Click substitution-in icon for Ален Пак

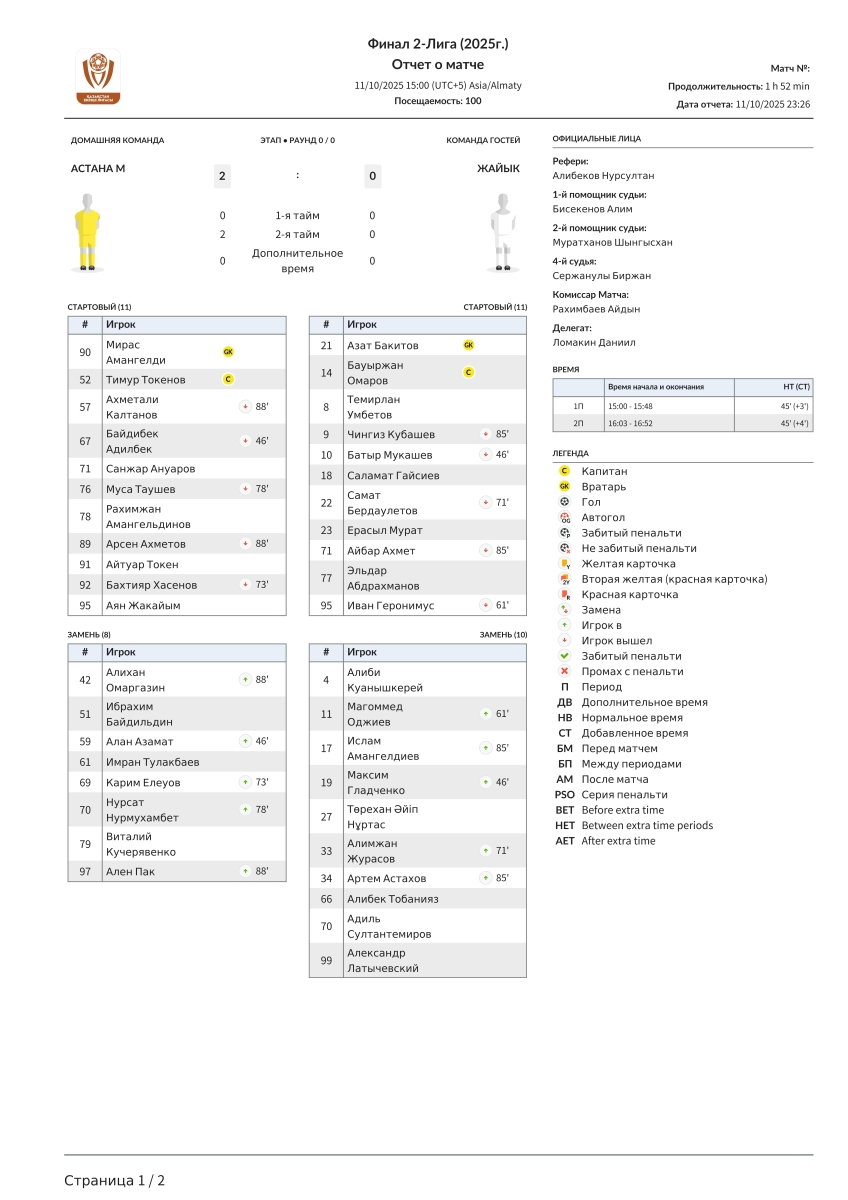click(246, 871)
